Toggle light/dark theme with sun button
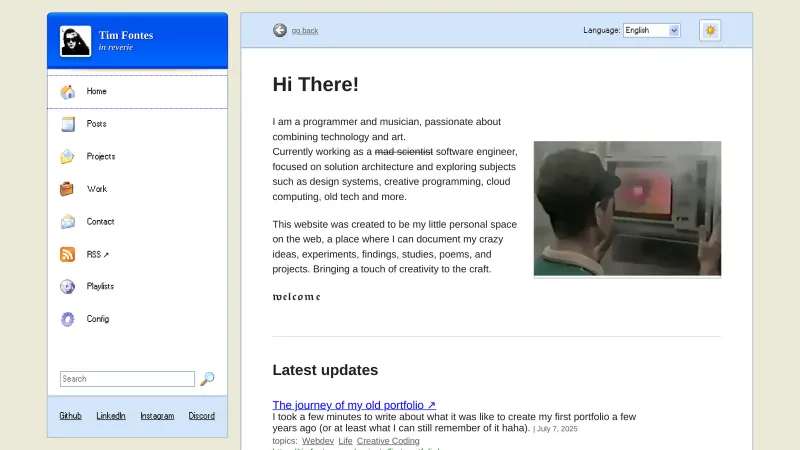Image resolution: width=800 pixels, height=450 pixels. point(710,30)
